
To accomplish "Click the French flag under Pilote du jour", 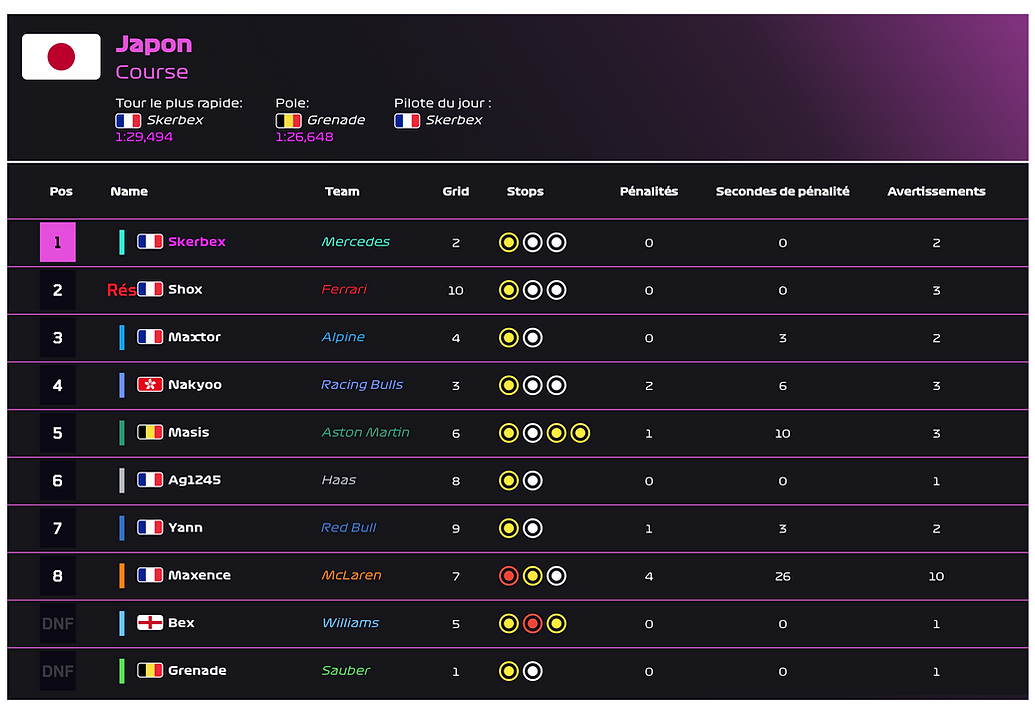I will click(407, 121).
